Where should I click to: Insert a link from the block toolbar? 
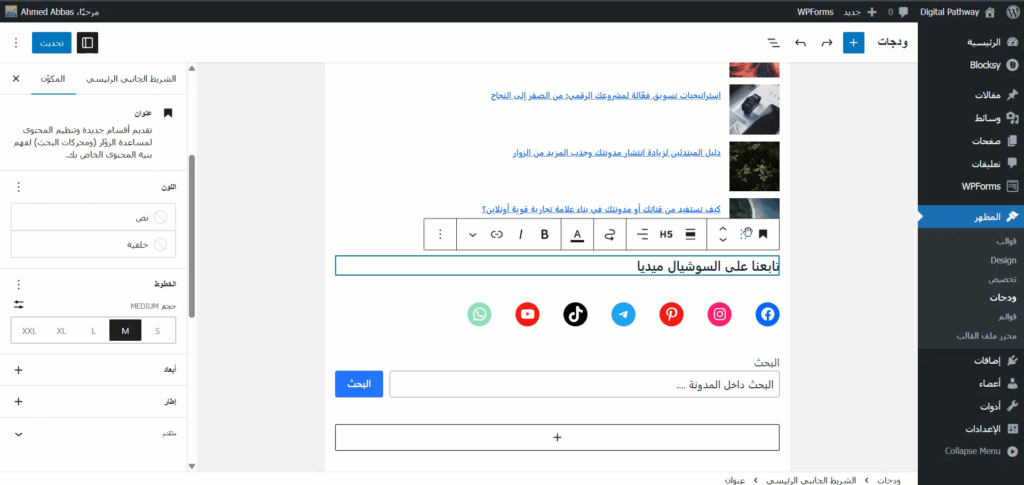[496, 234]
